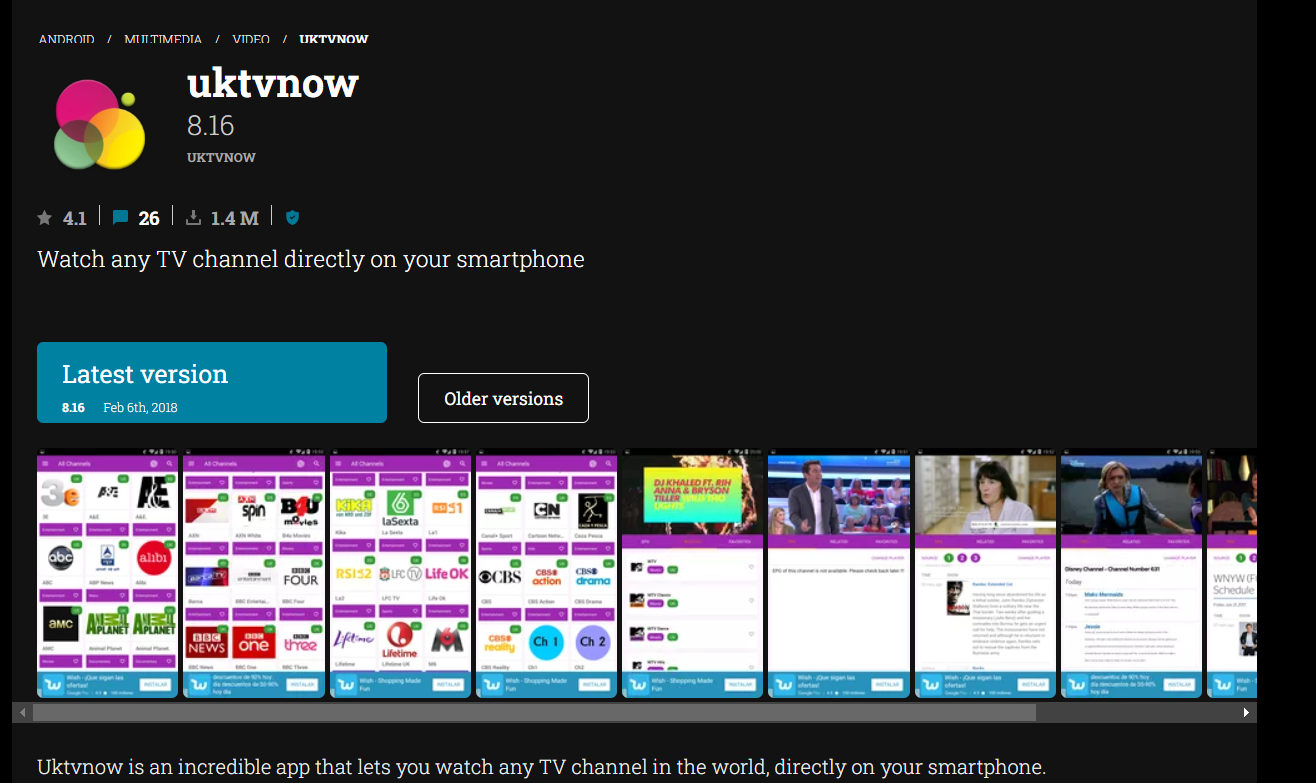Click the 1.4 M downloads count
The image size is (1316, 783).
(235, 218)
